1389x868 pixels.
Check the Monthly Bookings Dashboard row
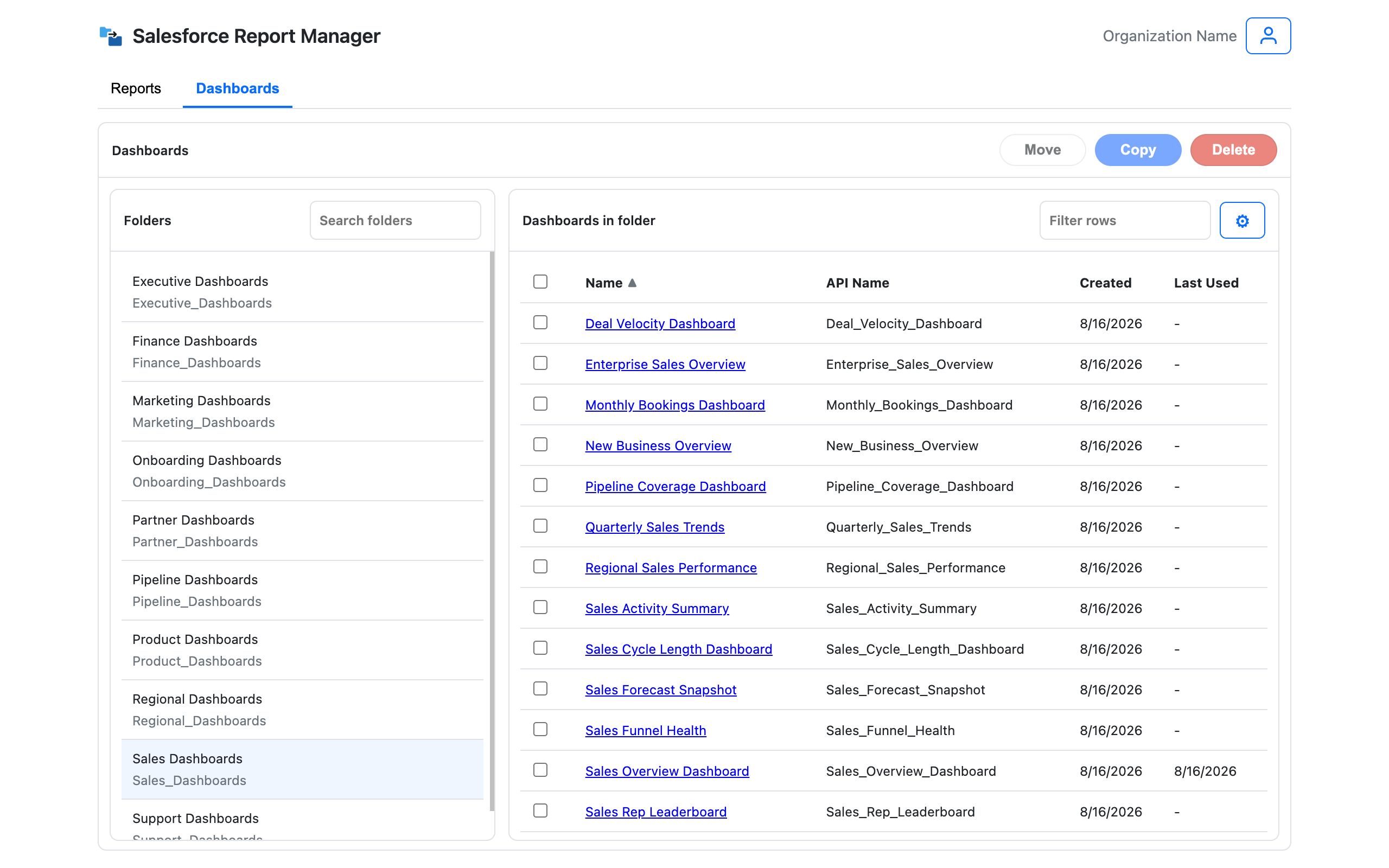(540, 404)
